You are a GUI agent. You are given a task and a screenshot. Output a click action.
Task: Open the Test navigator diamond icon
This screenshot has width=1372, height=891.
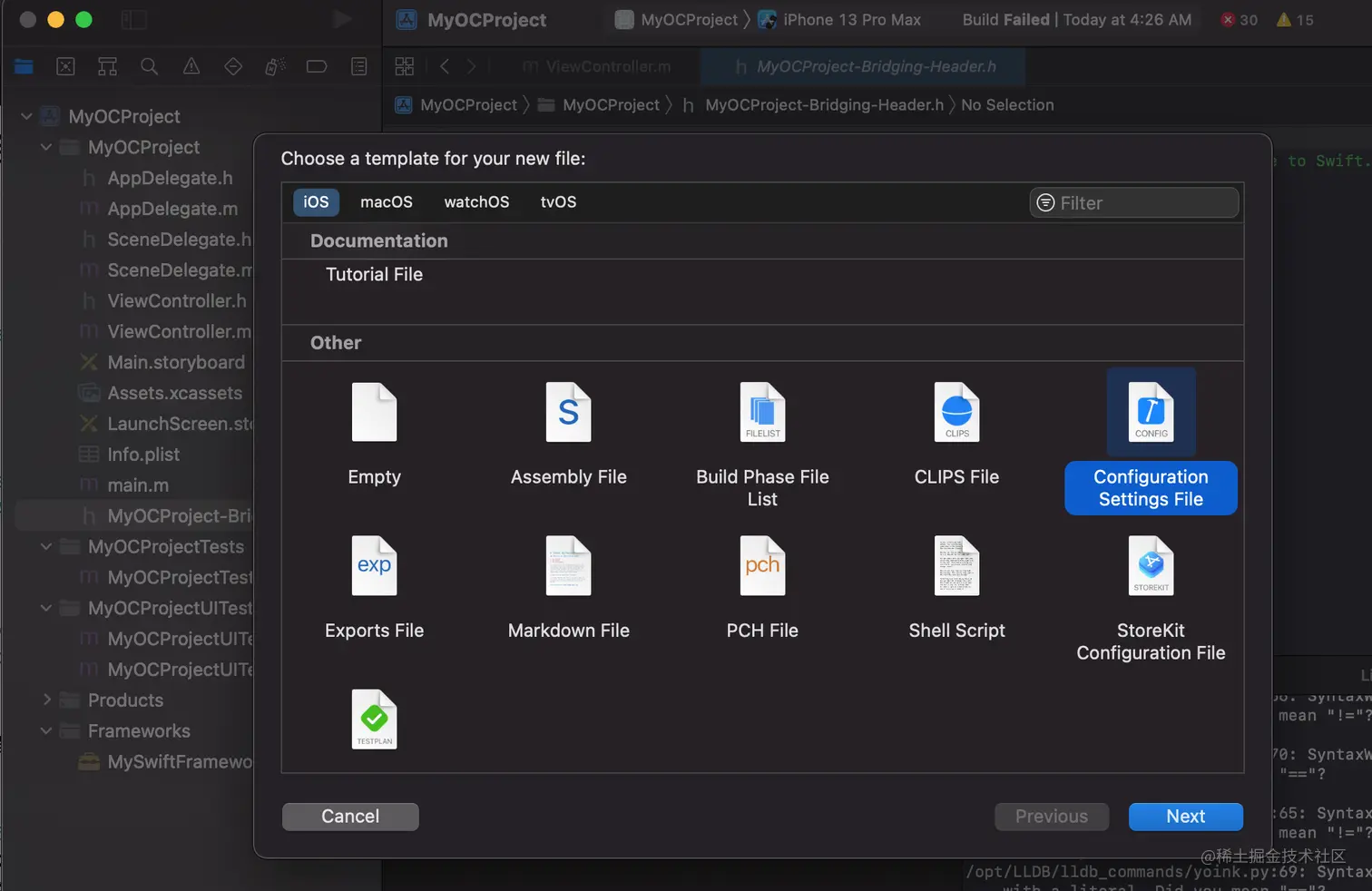click(233, 66)
